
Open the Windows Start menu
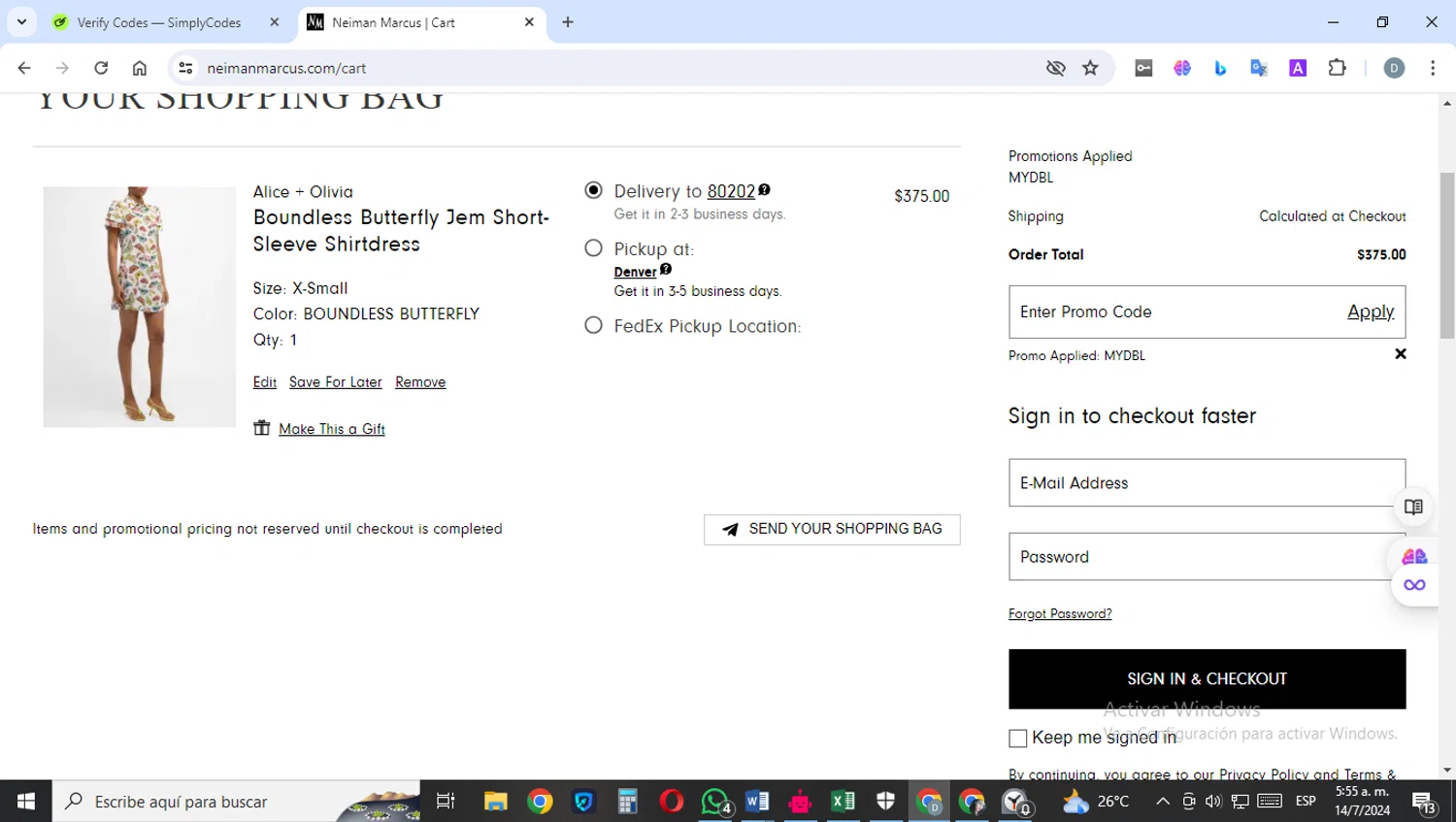26,802
